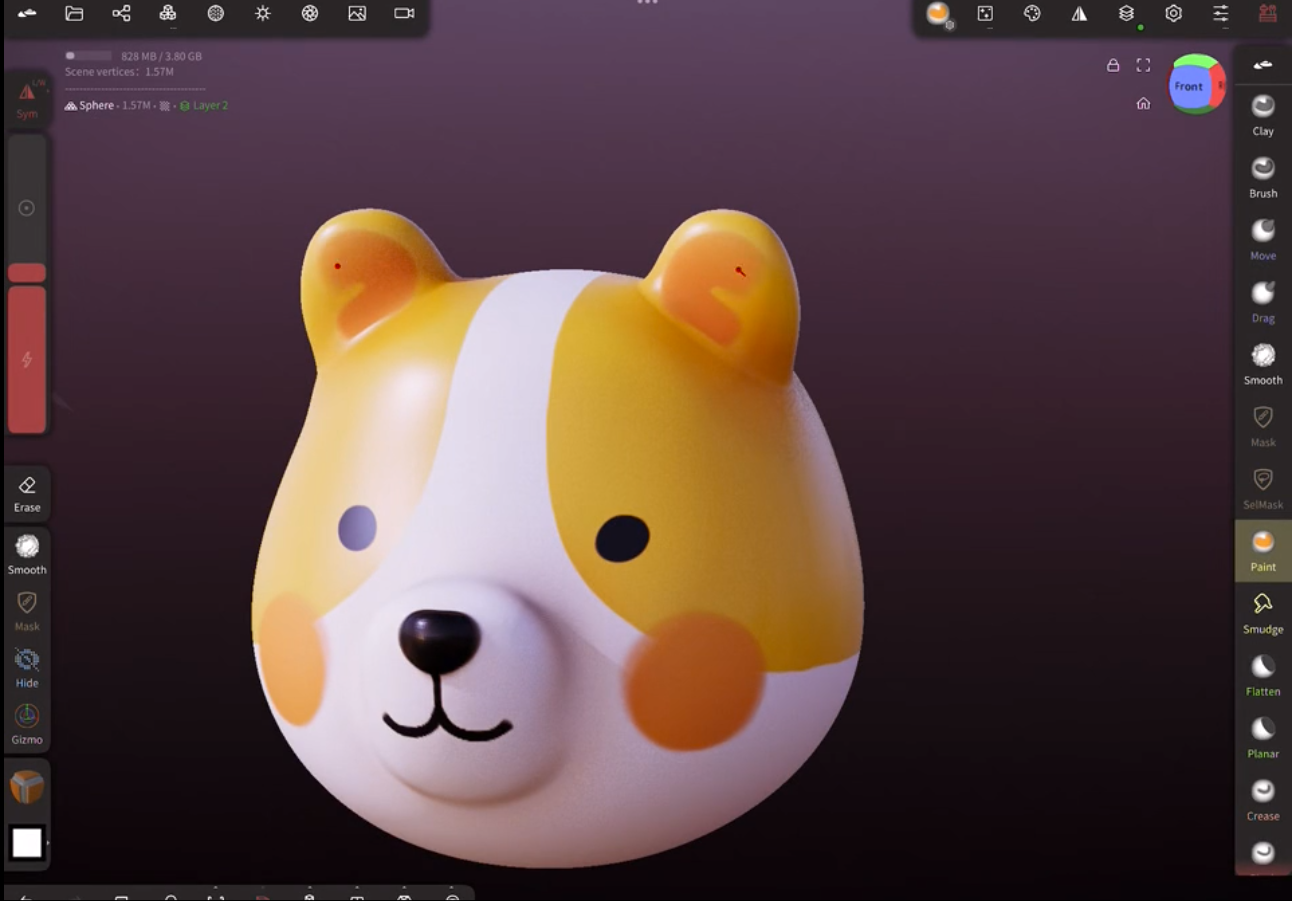Select the Smudge tool

coord(1263,612)
